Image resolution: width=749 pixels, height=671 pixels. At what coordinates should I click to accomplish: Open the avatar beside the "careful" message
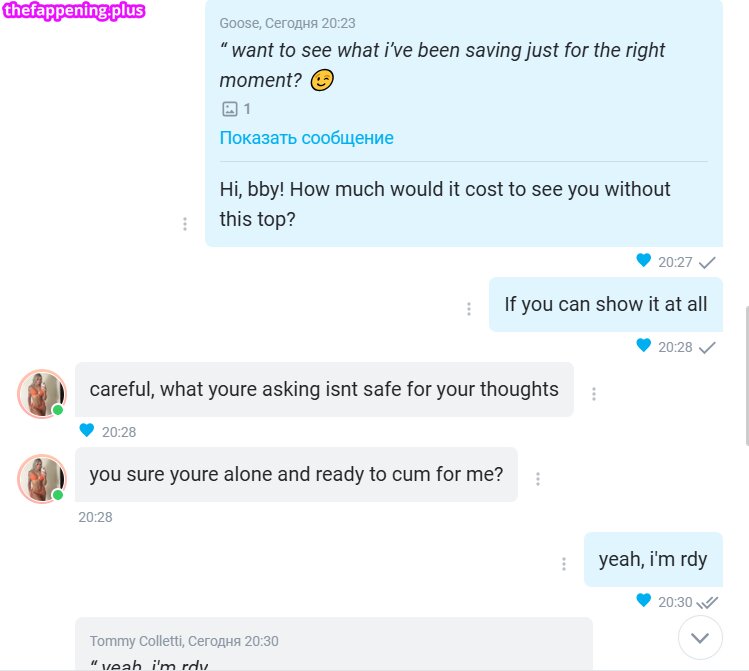(41, 393)
